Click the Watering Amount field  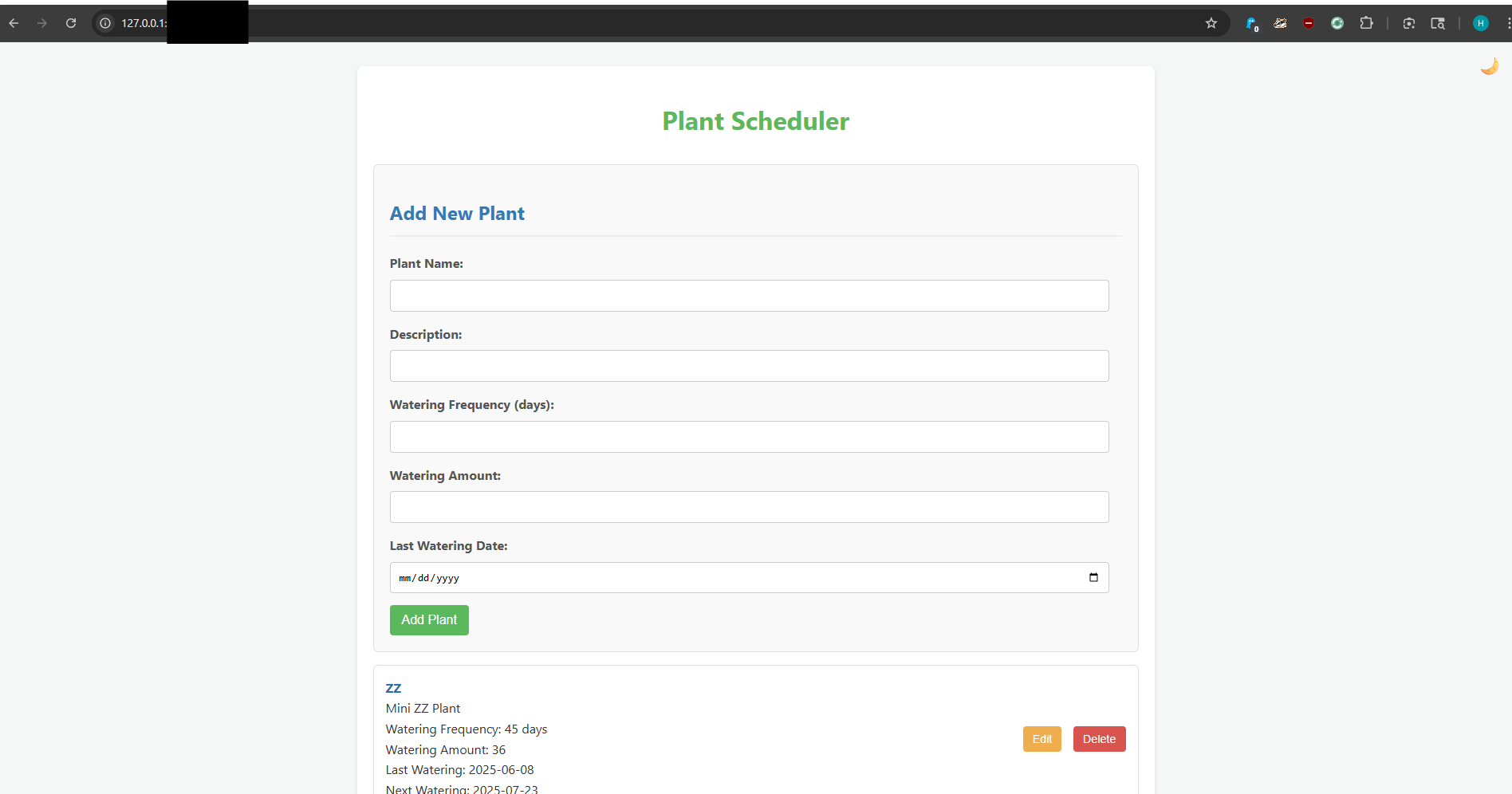[x=749, y=507]
